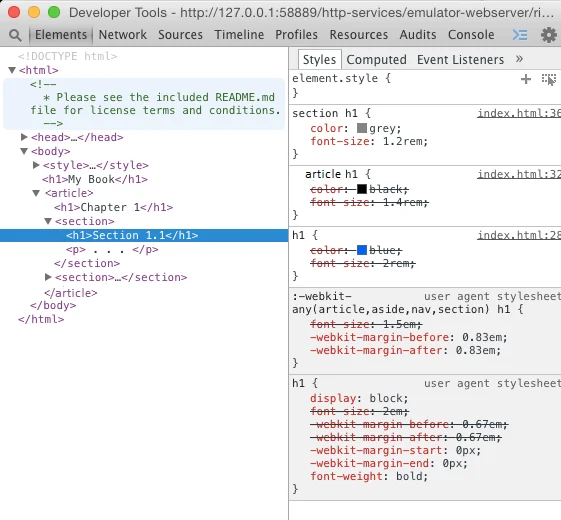Minimize the Developer Tools window
Viewport: 561px width, 520px height.
34,12
